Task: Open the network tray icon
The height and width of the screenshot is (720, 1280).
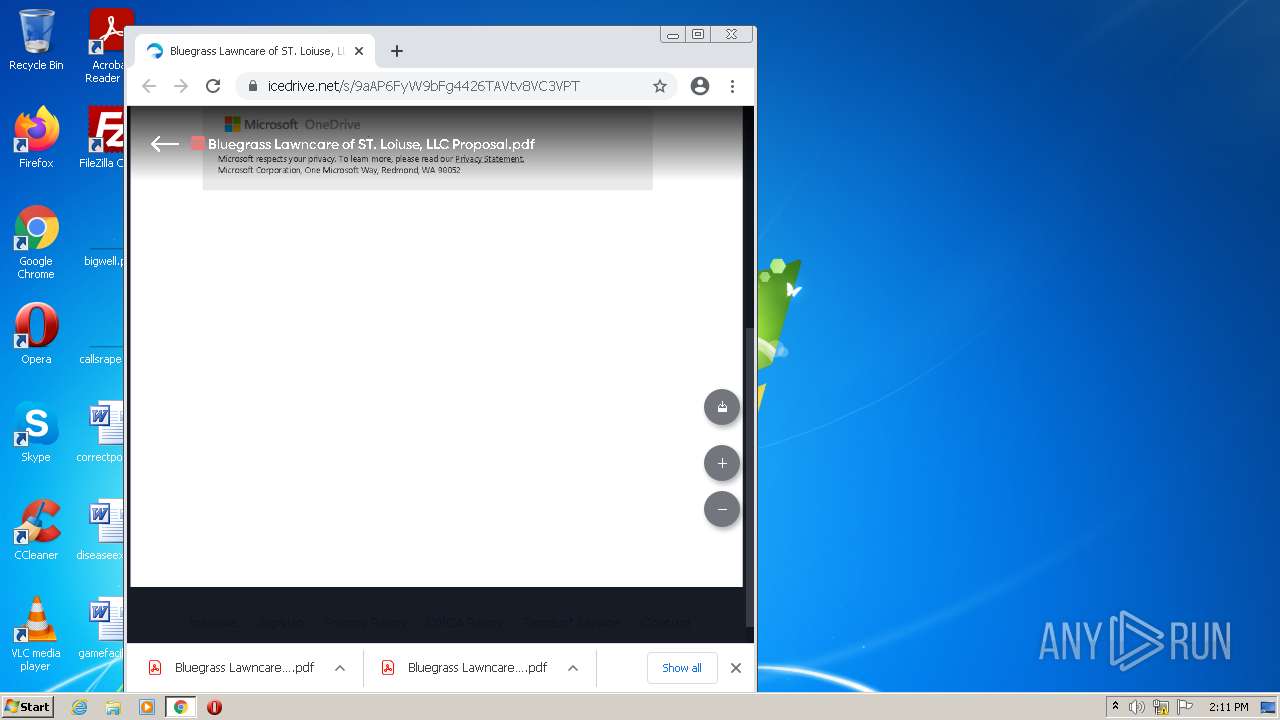Action: coord(1161,707)
